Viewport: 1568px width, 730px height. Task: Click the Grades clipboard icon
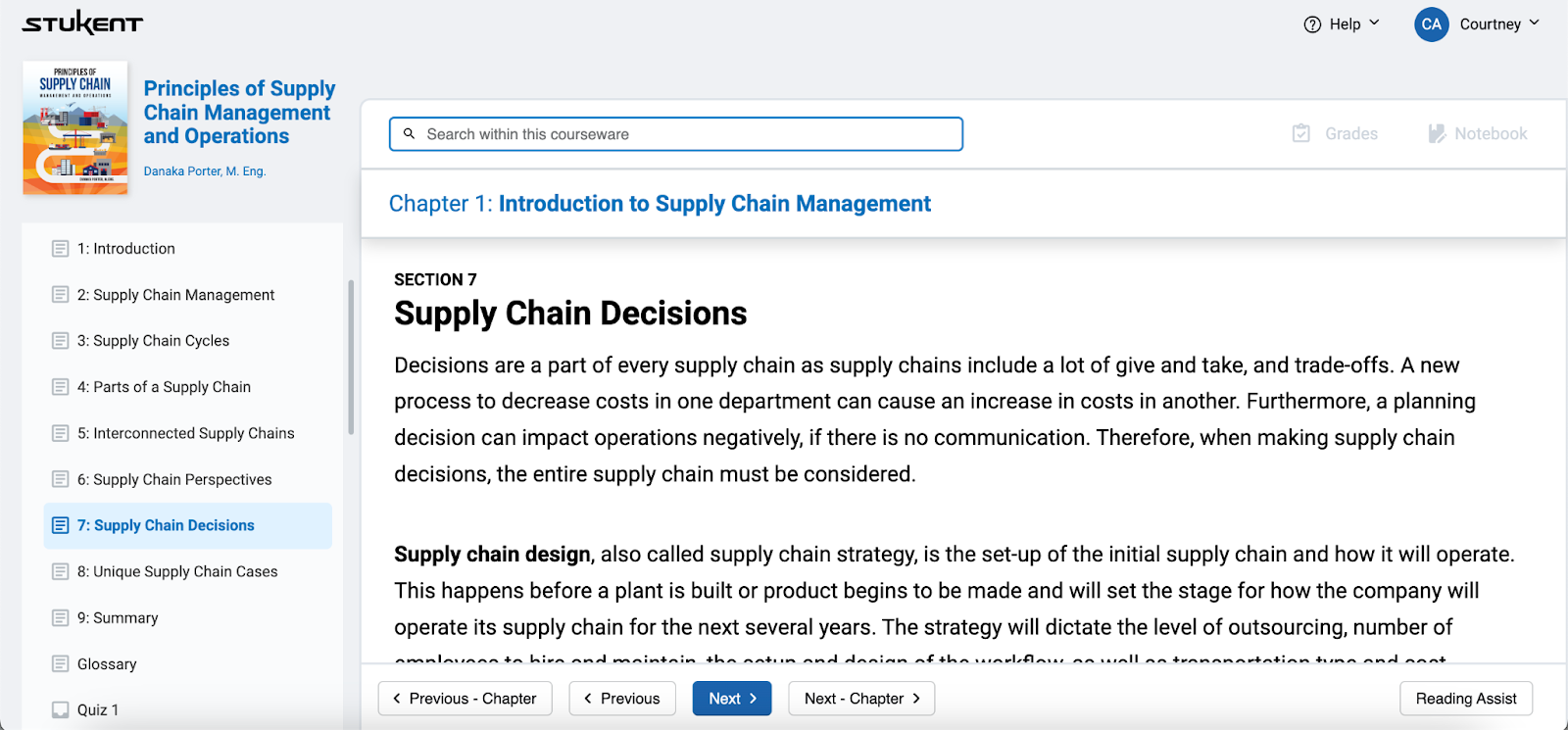[1301, 133]
